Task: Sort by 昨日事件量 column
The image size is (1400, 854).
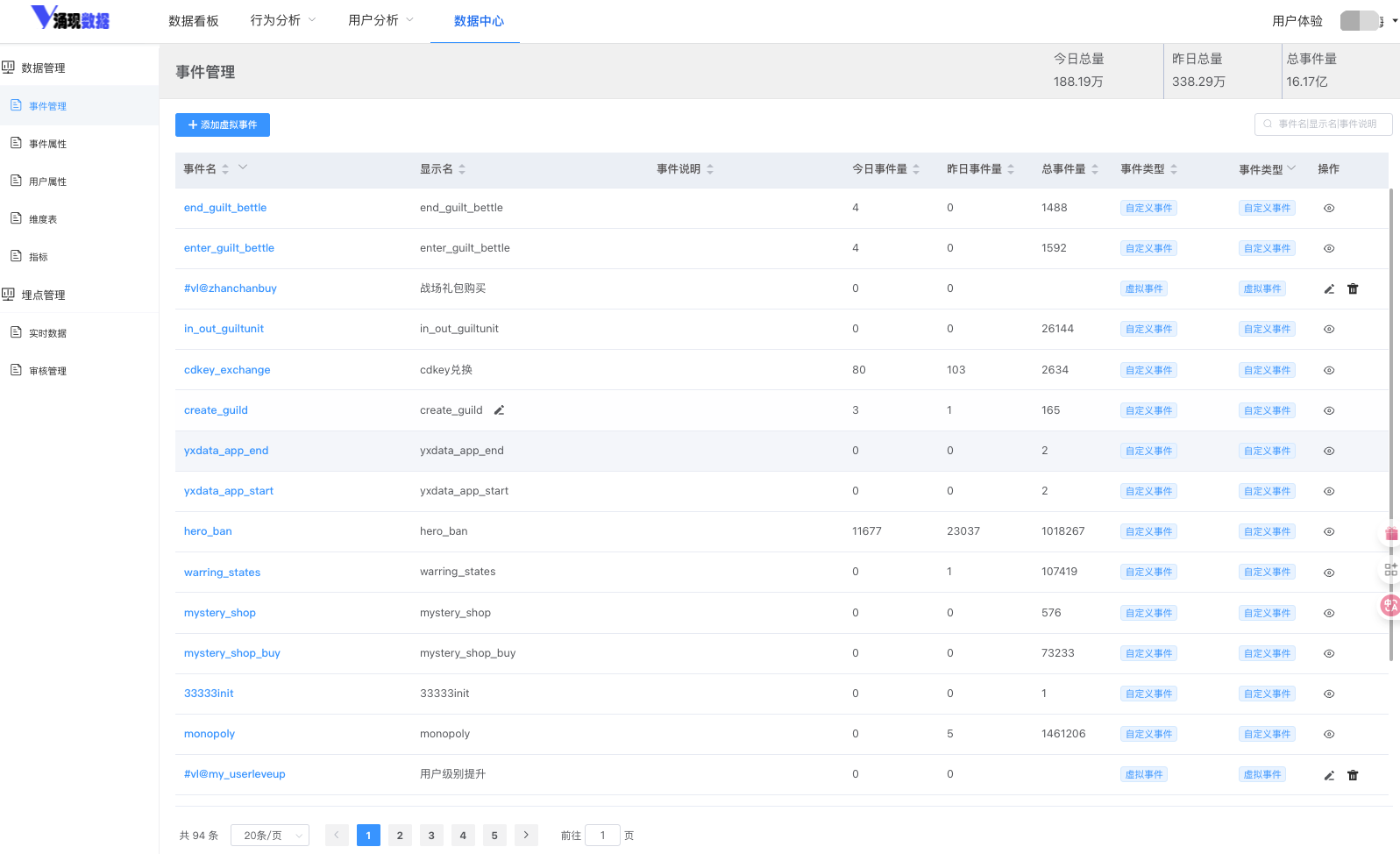Action: (x=1011, y=169)
